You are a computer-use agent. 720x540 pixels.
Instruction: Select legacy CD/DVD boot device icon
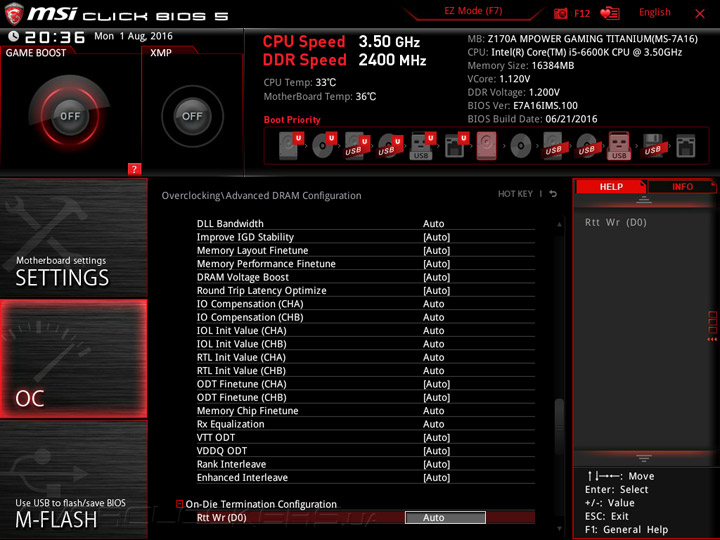521,146
